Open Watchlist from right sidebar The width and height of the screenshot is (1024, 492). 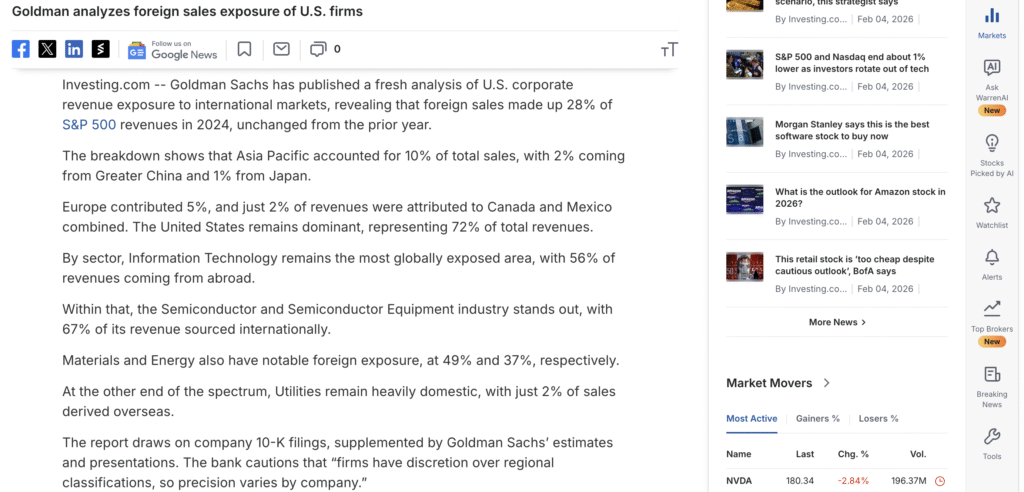click(992, 211)
